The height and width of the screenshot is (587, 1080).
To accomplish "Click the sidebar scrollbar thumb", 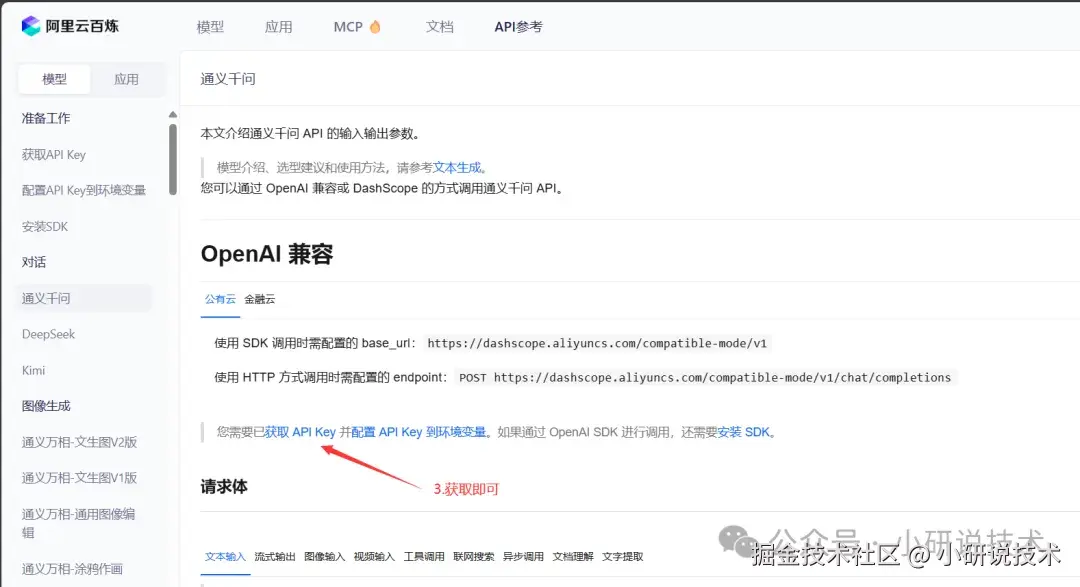I will [173, 159].
